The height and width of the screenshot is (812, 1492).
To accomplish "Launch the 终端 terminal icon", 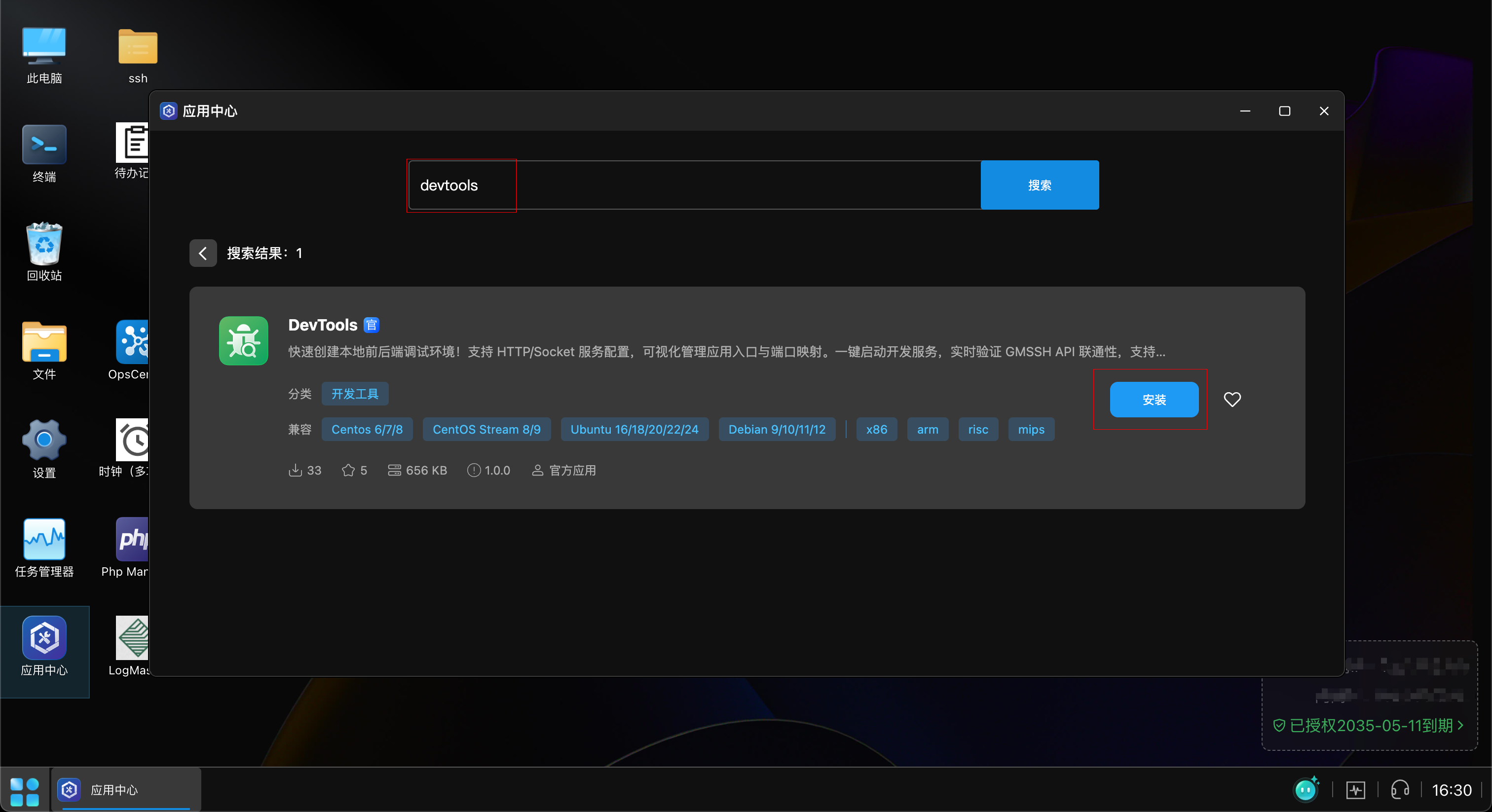I will coord(44,153).
